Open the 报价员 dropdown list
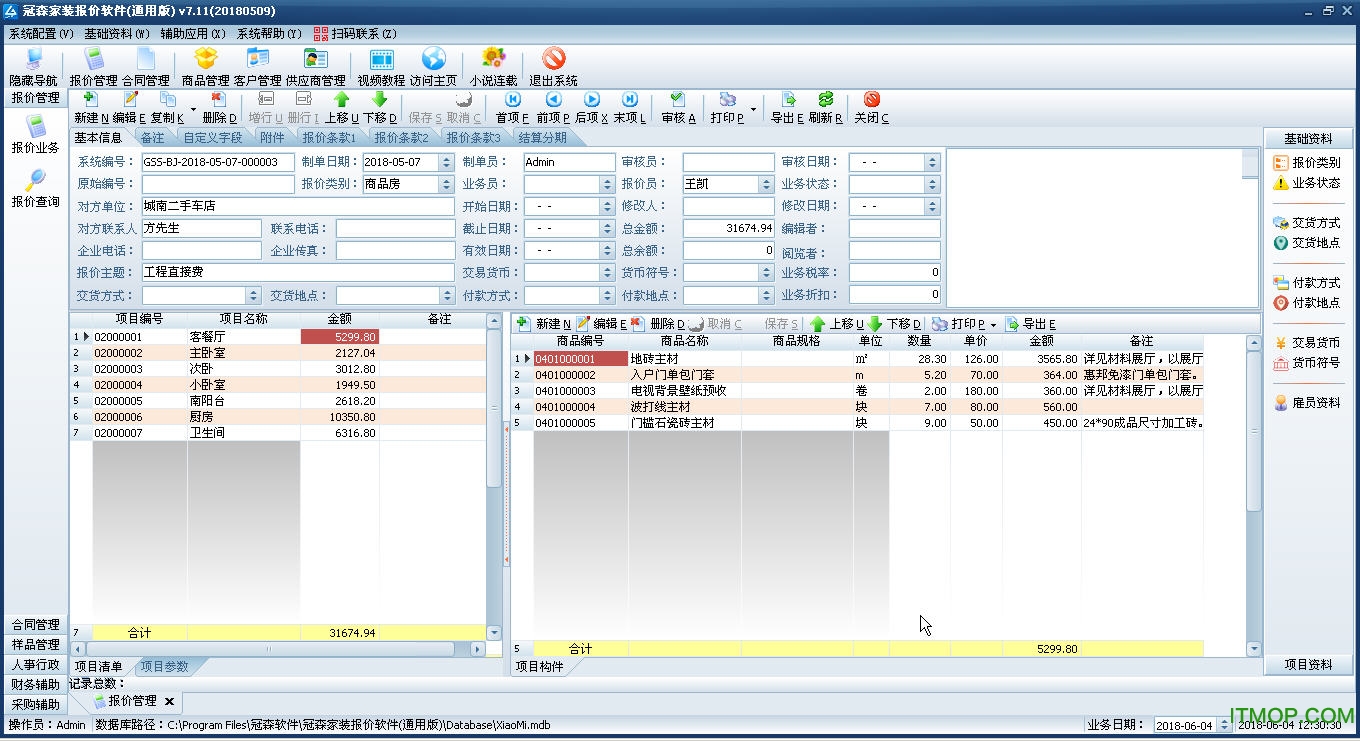 coord(767,184)
